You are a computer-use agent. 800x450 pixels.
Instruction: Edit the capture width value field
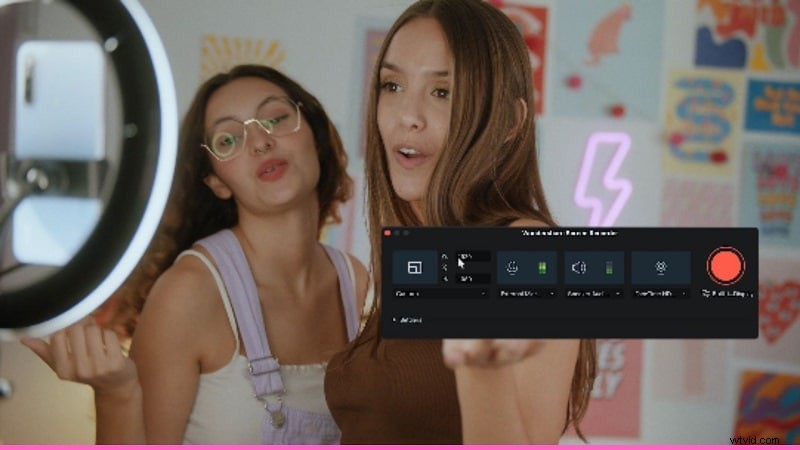point(472,256)
